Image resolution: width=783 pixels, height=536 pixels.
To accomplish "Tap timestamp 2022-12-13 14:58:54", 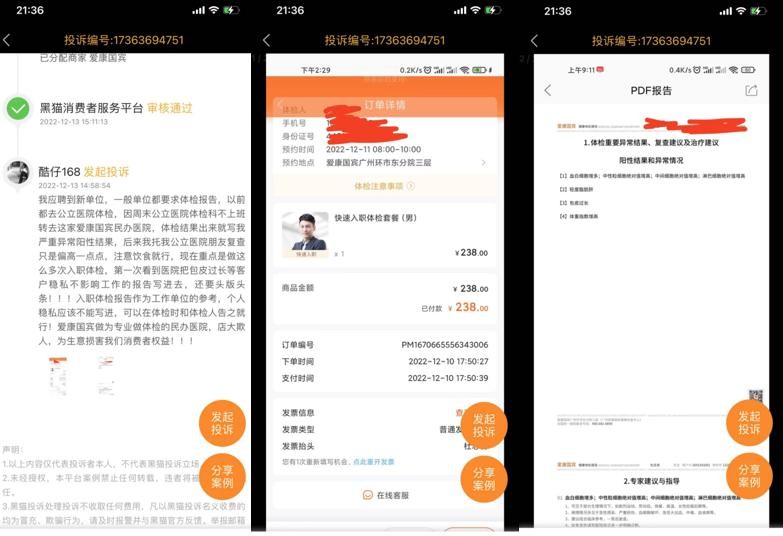I will 74,185.
